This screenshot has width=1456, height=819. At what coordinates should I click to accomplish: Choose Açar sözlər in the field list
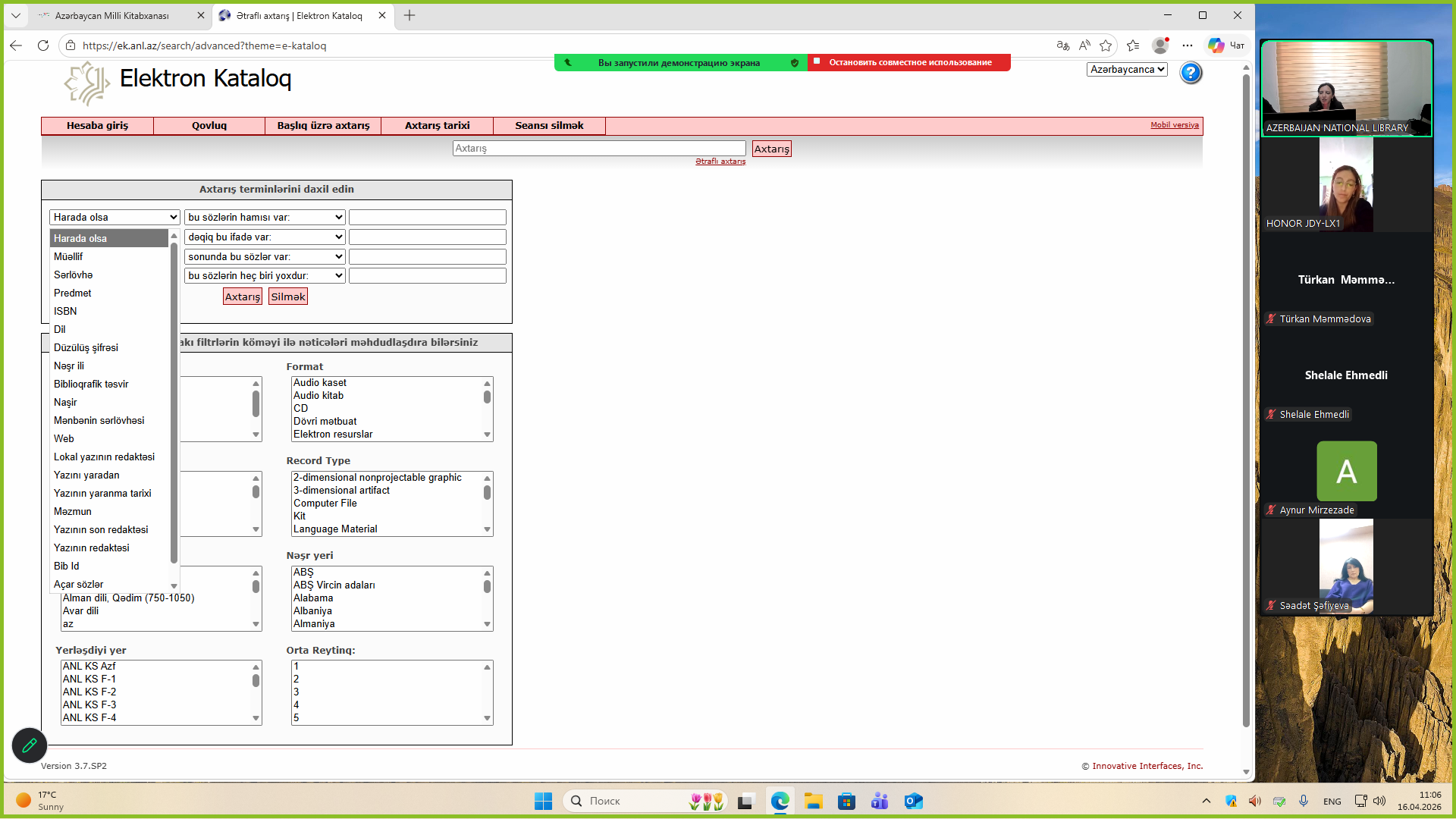(x=109, y=585)
